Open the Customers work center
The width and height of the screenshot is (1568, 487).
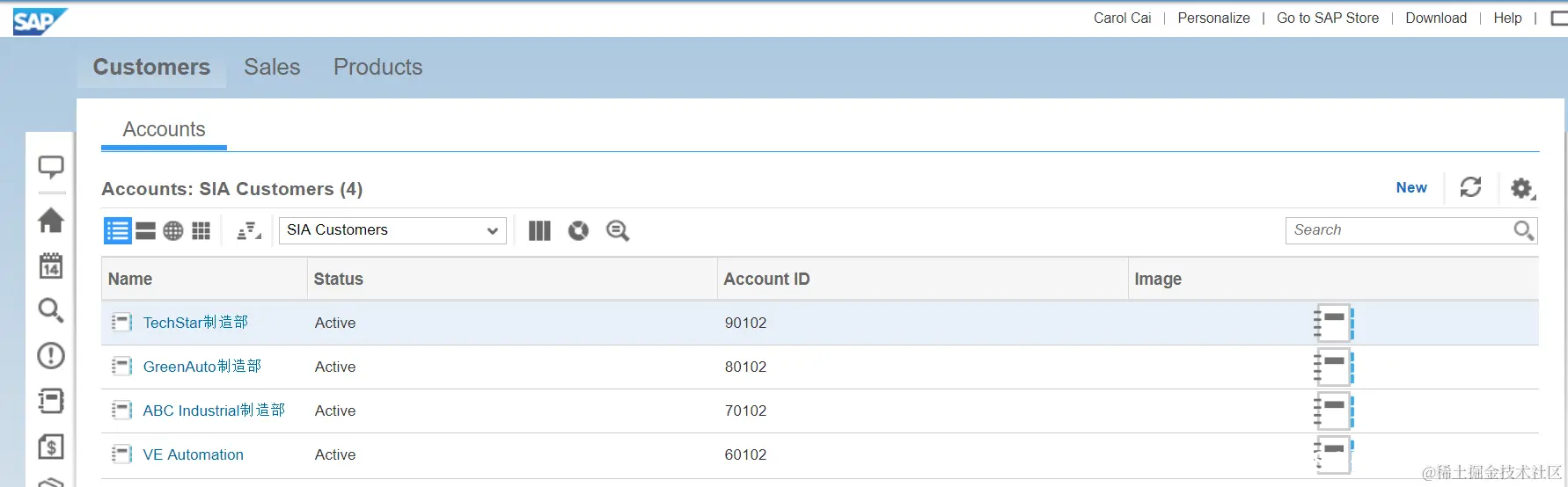tap(151, 67)
